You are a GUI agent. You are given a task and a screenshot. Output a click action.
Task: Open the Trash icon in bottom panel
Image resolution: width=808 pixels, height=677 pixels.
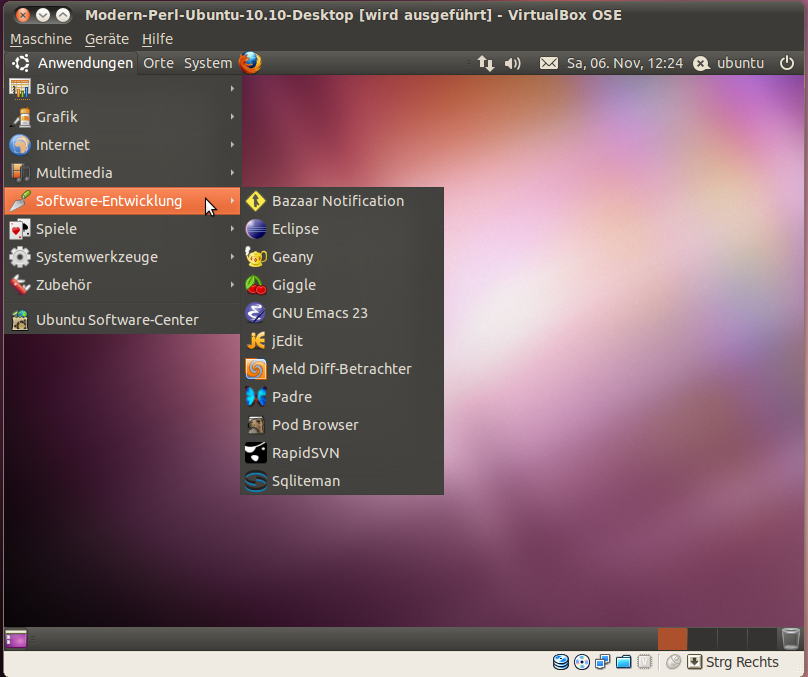pyautogui.click(x=790, y=638)
